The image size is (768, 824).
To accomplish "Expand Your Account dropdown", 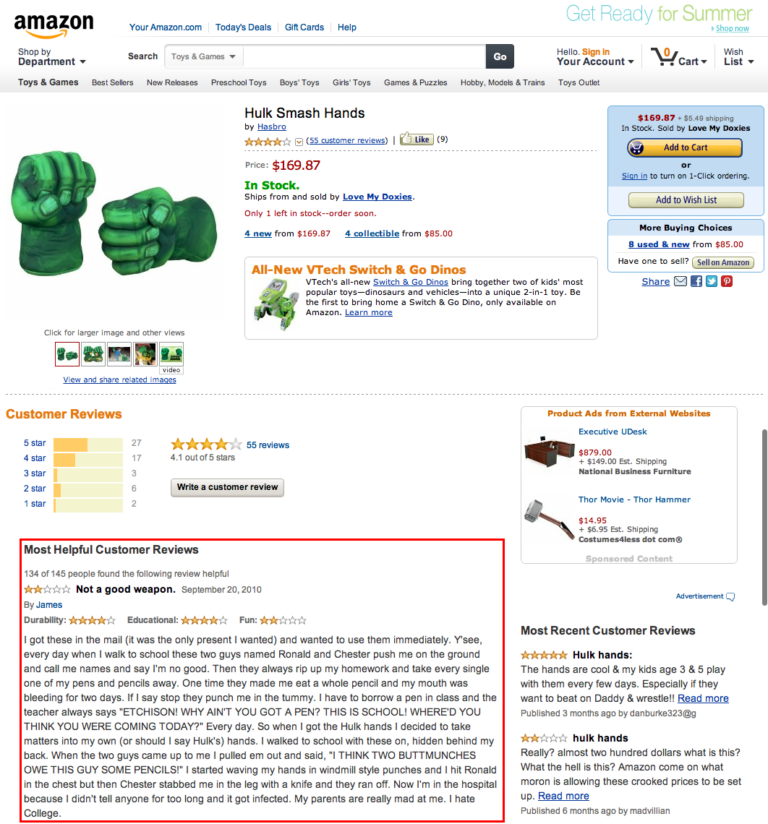I will click(595, 57).
